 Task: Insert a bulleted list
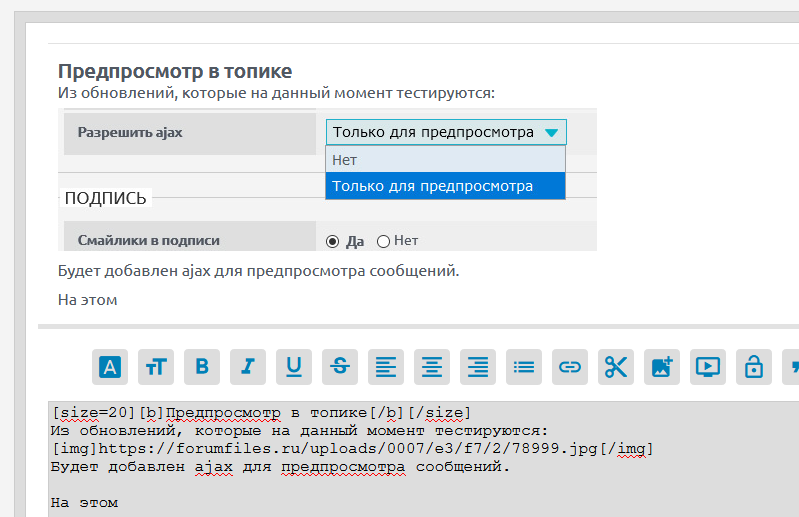524,367
